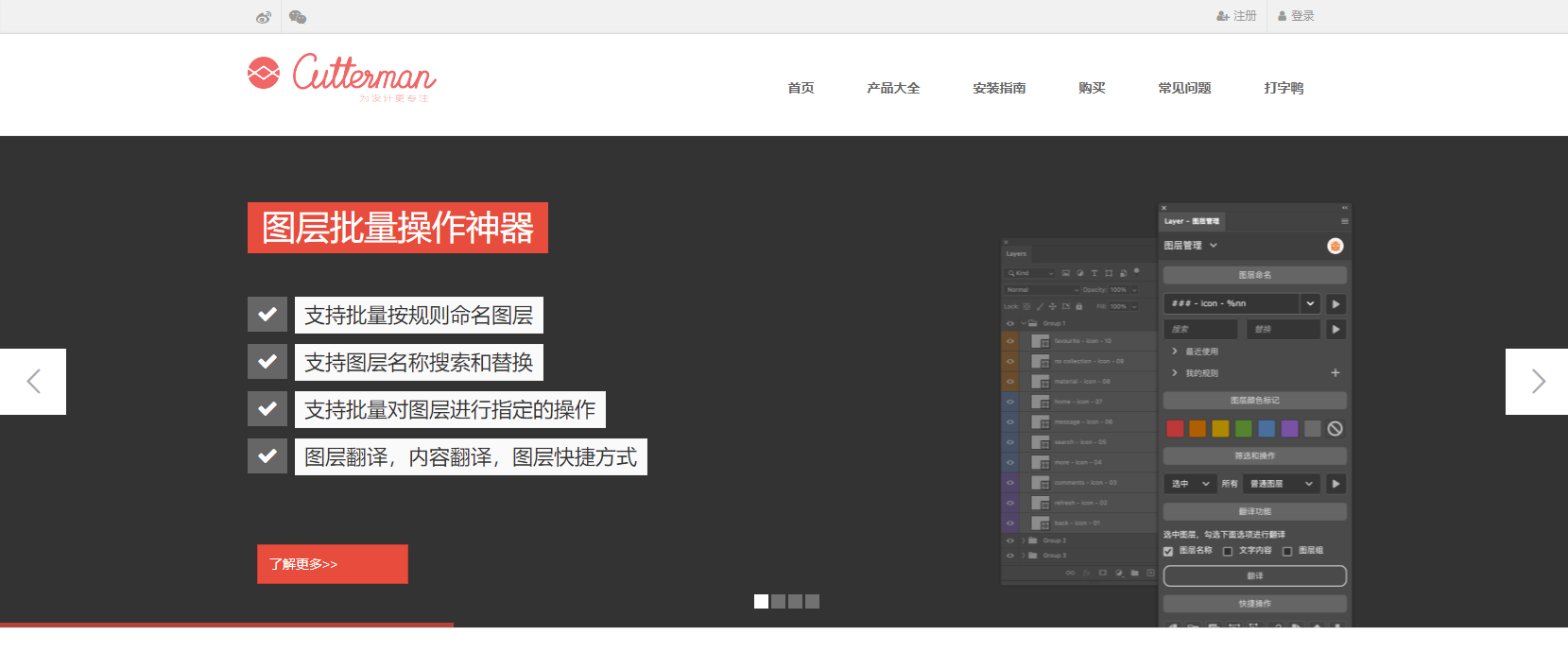Click the orange avatar icon in Layer panel
The height and width of the screenshot is (652, 1568).
[x=1335, y=247]
